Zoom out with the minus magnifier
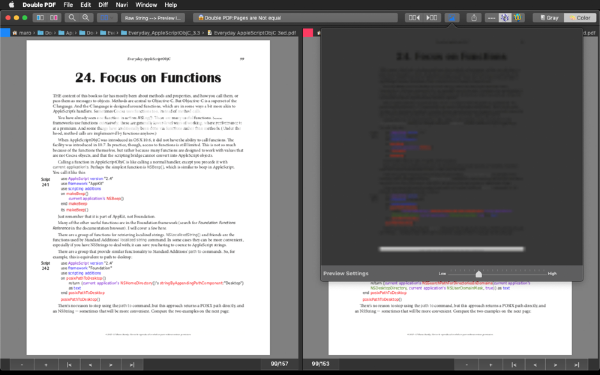The image size is (600, 375). 72,18
